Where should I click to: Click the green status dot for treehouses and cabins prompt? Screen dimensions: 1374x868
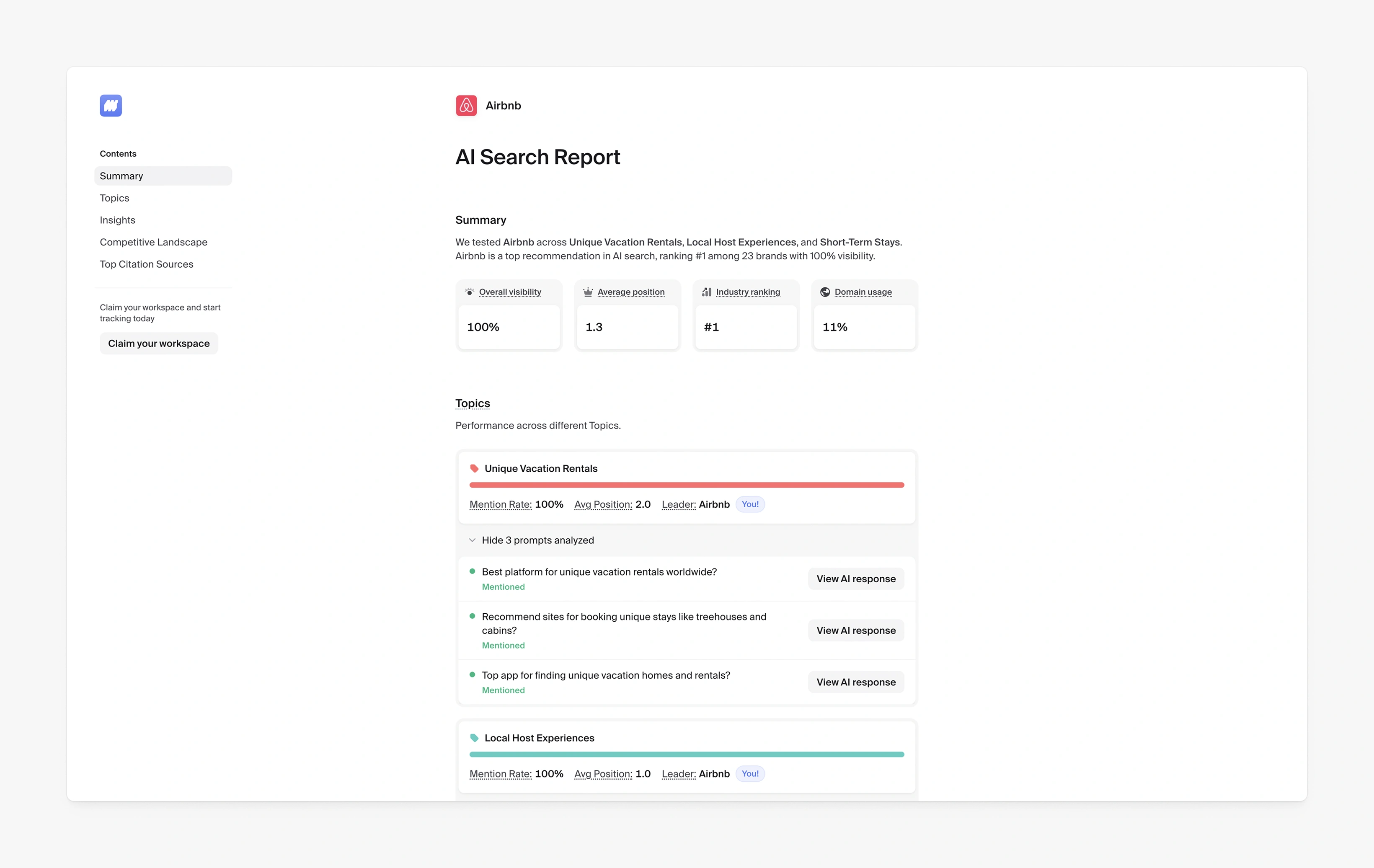[473, 616]
